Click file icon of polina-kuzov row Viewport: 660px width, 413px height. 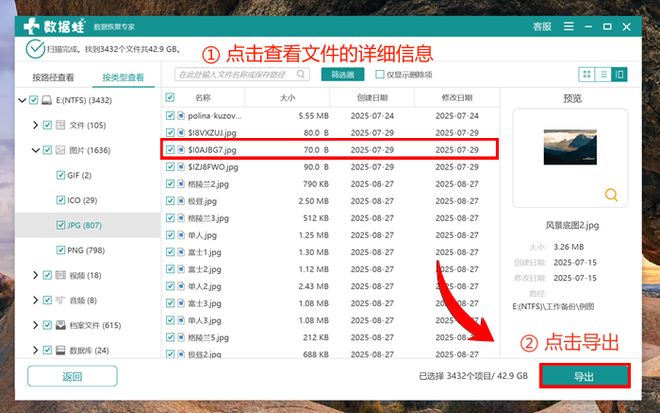click(181, 115)
